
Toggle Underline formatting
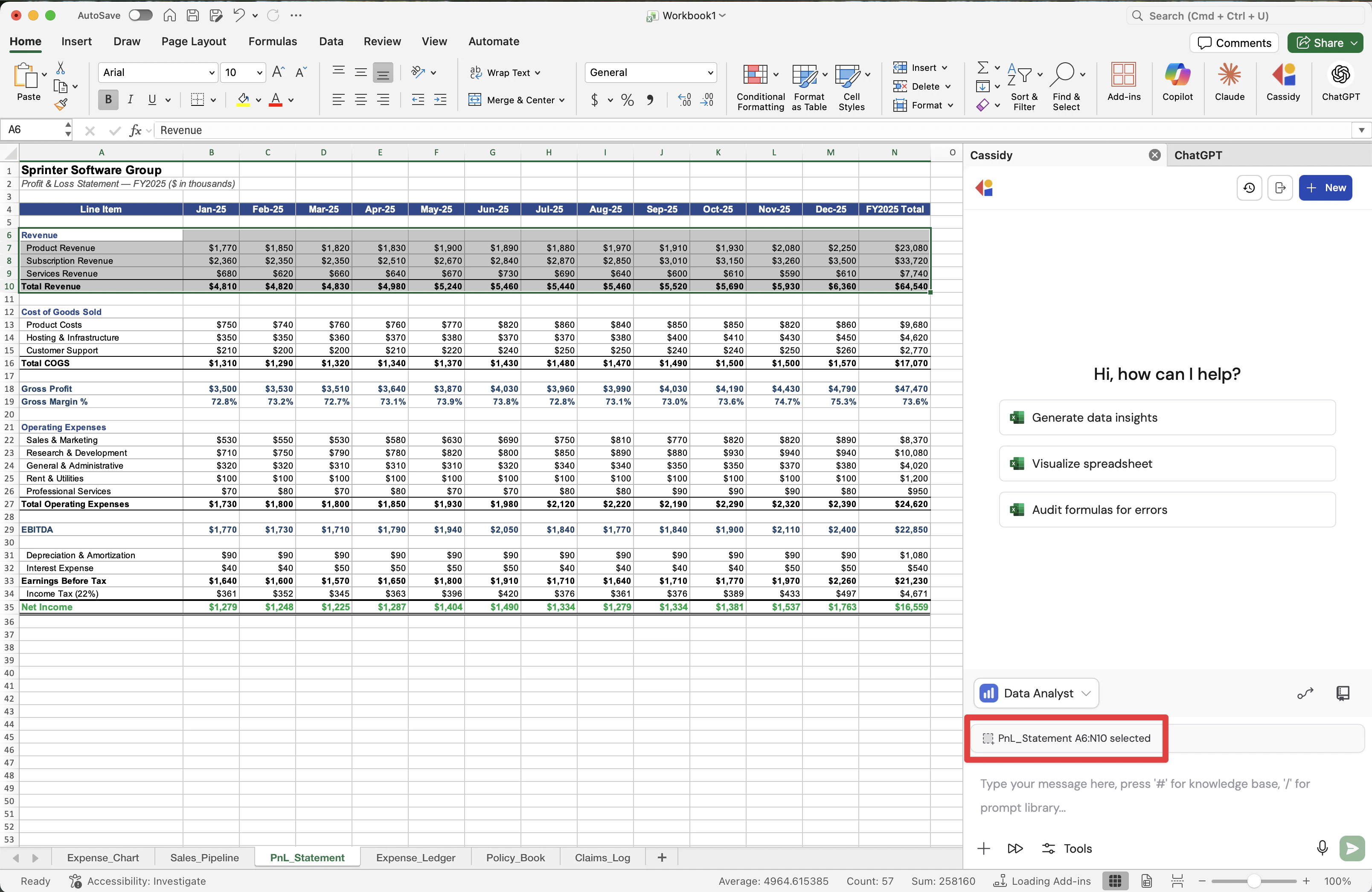point(152,100)
